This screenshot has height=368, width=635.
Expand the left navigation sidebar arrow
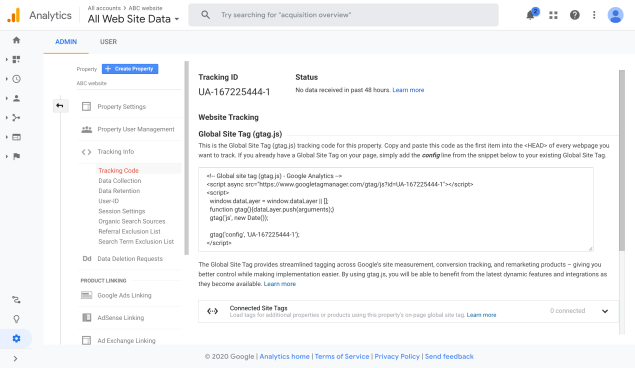(x=15, y=359)
